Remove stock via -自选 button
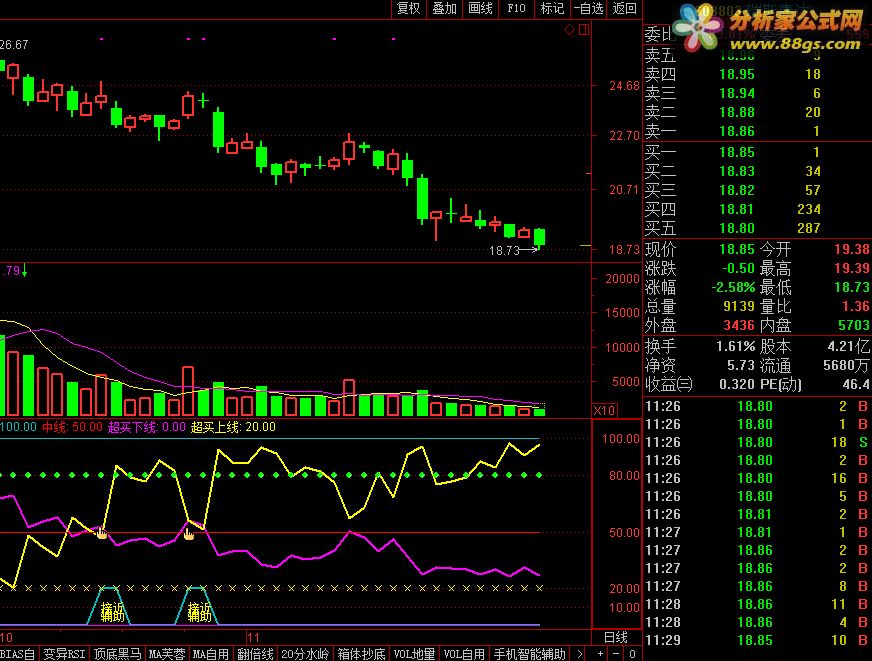 click(x=588, y=8)
